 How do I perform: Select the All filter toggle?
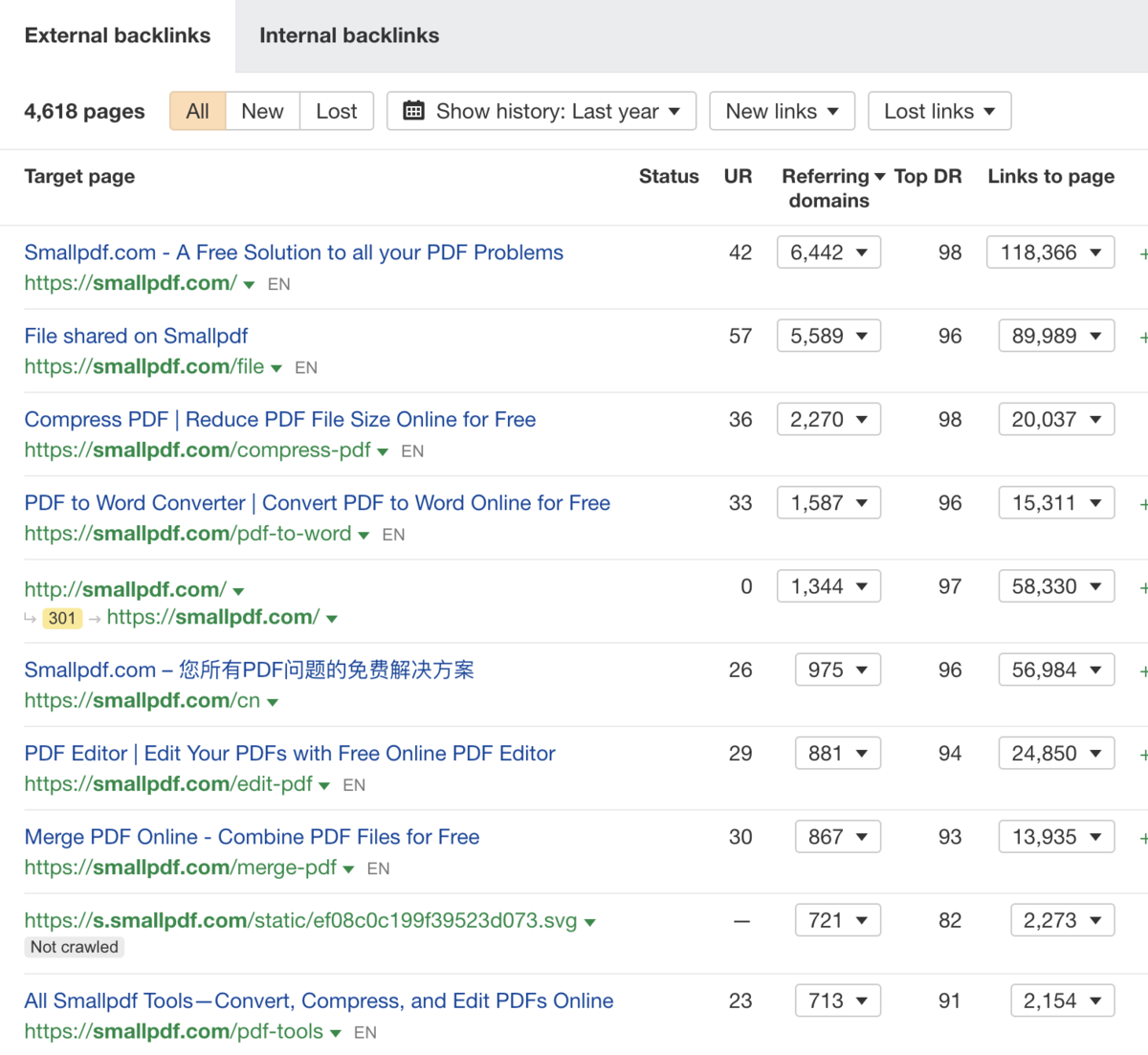coord(198,111)
